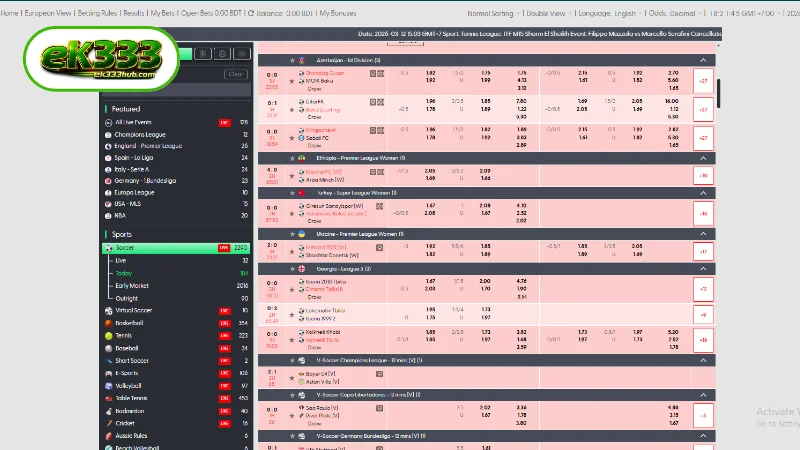Click the Table Tennis paddle icon

(109, 398)
